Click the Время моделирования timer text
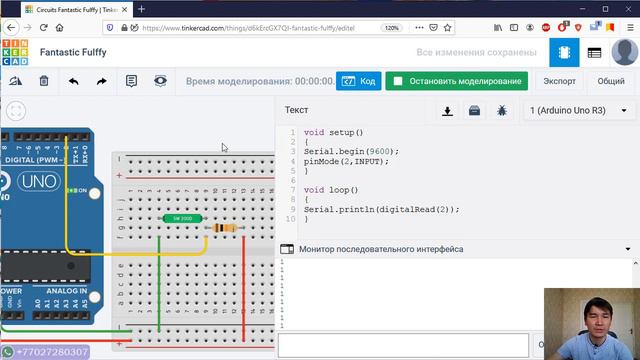This screenshot has height=360, width=640. (x=260, y=81)
